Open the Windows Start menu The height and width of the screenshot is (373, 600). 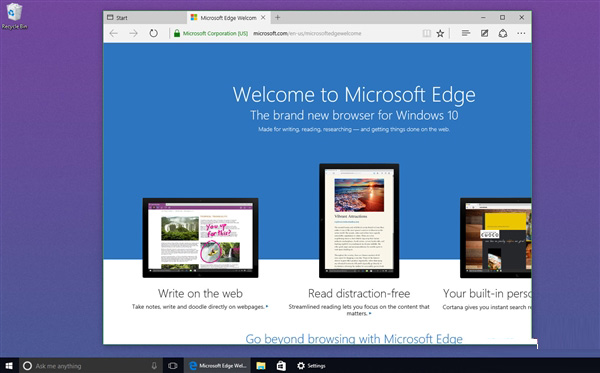click(9, 366)
